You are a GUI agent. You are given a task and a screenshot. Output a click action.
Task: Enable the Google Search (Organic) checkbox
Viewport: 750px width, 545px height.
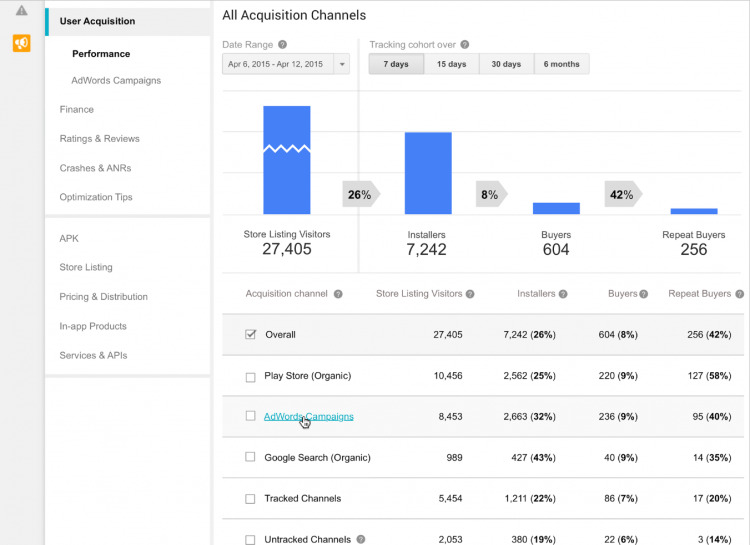(x=251, y=457)
